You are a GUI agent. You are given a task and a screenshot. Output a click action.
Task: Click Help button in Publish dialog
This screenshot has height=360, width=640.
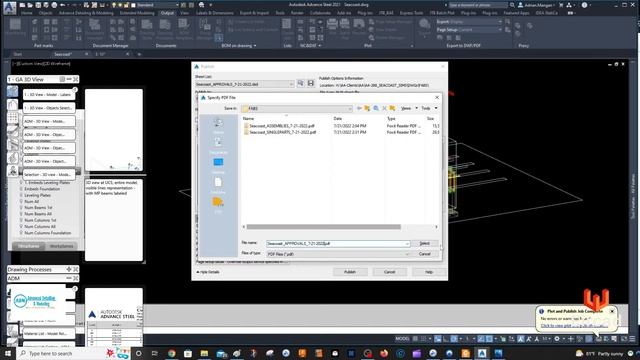429,272
